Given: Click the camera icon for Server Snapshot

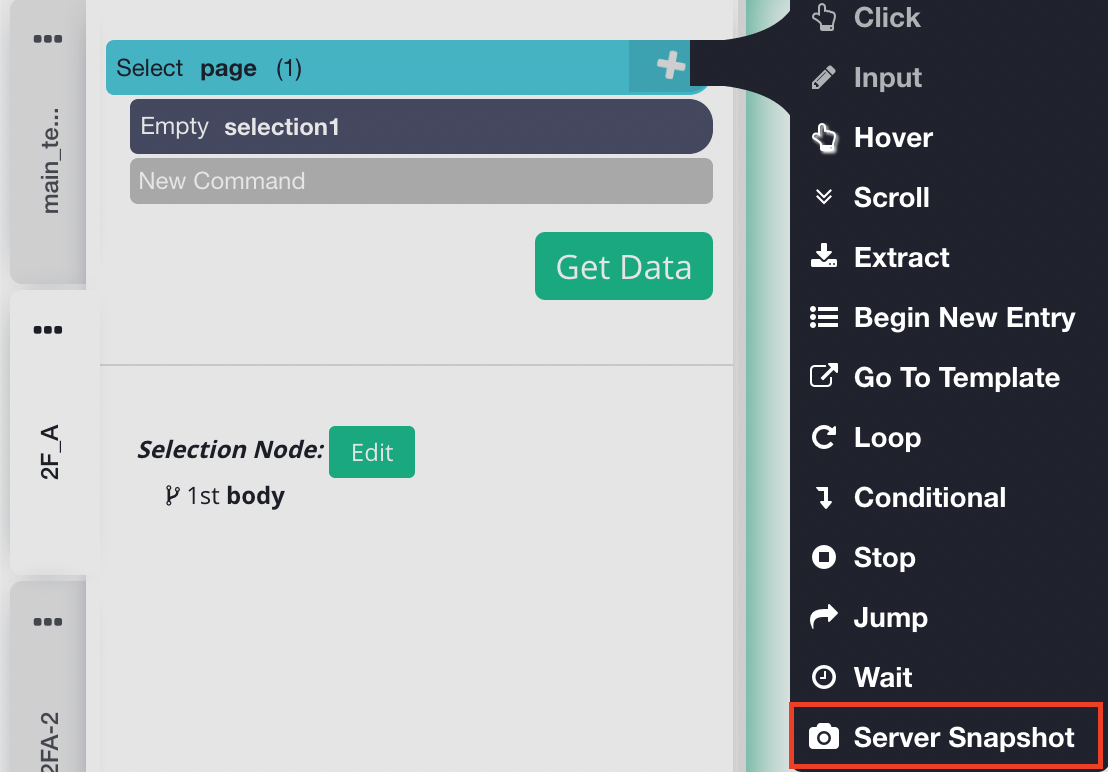Looking at the screenshot, I should (x=823, y=738).
